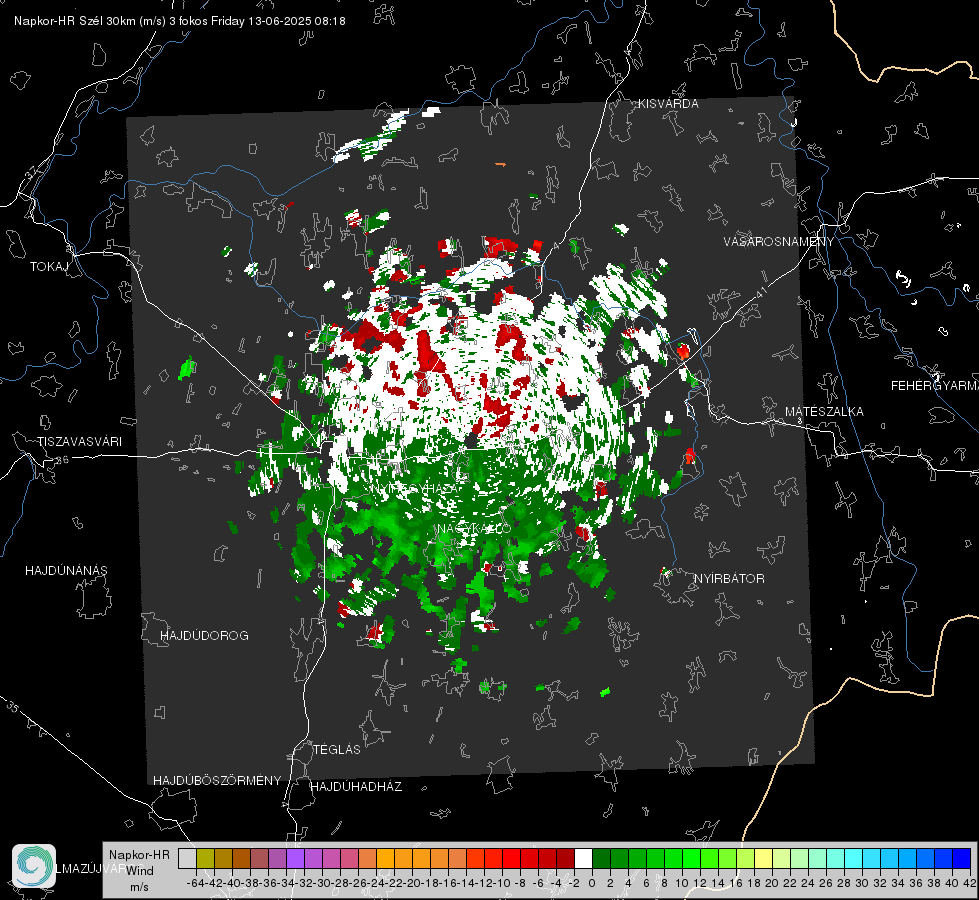
Task: Click road number 35 at lower left
Action: coord(12,707)
